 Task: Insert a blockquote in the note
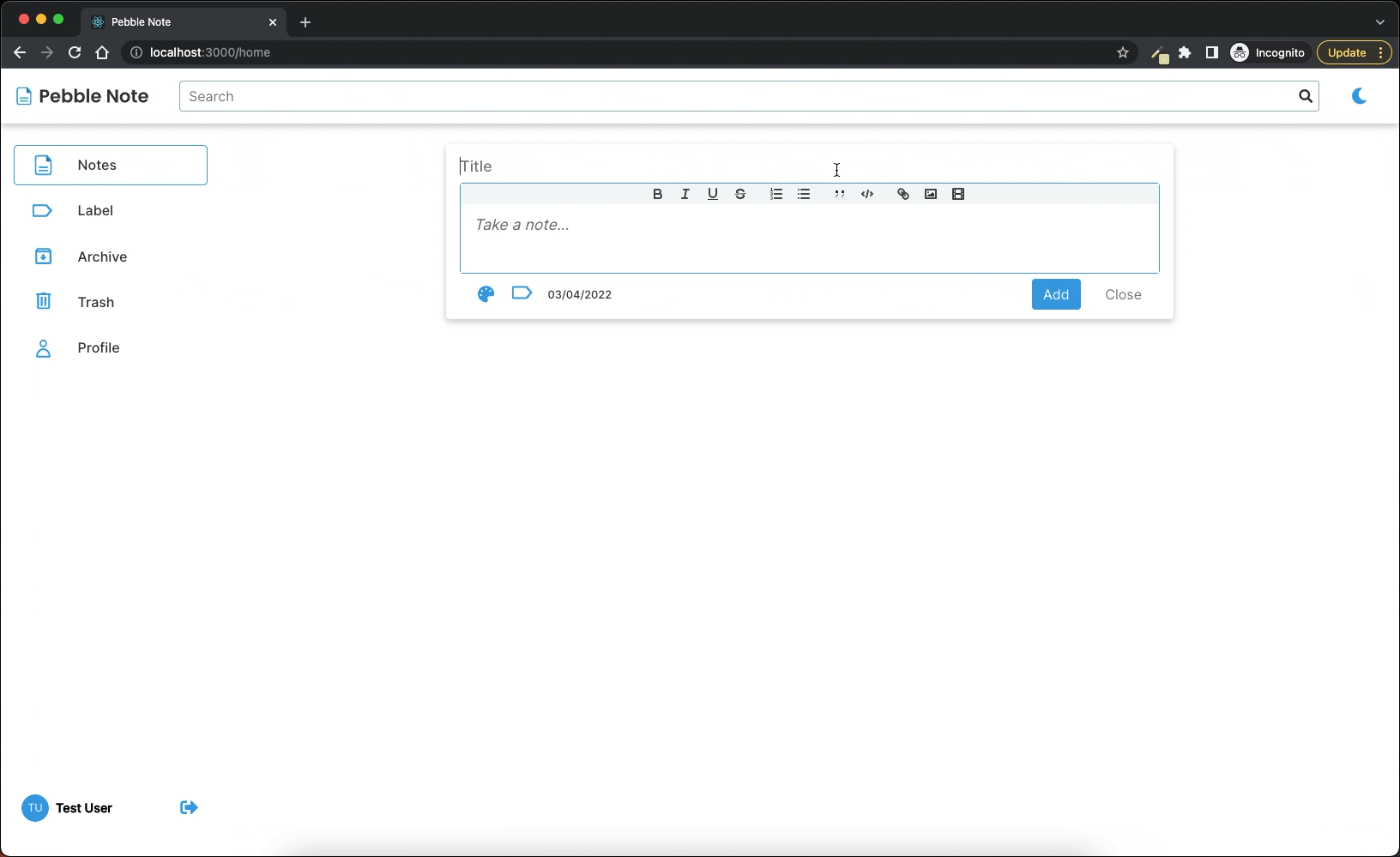pos(839,194)
